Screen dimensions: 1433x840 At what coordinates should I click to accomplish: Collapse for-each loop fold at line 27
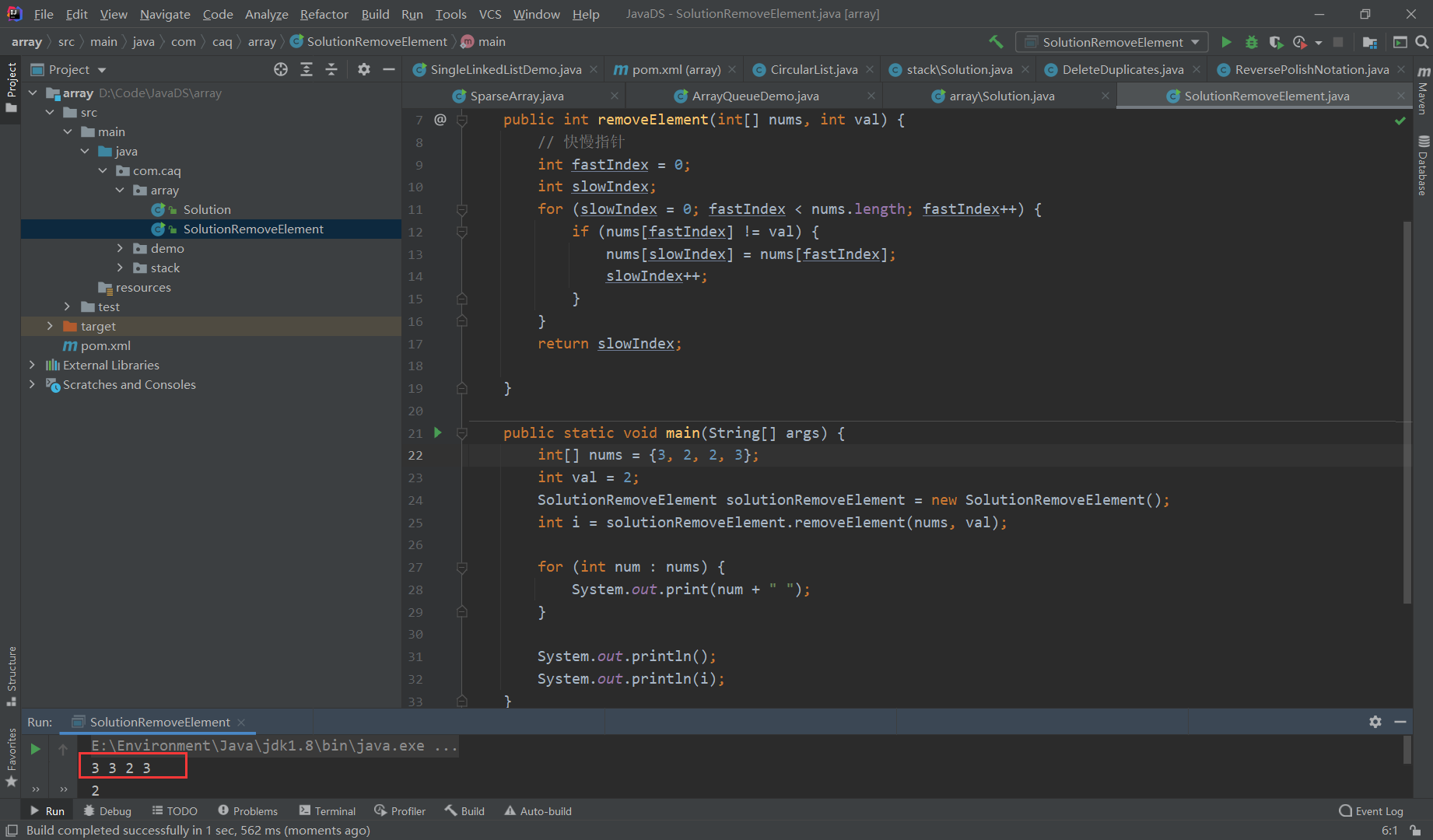[462, 568]
